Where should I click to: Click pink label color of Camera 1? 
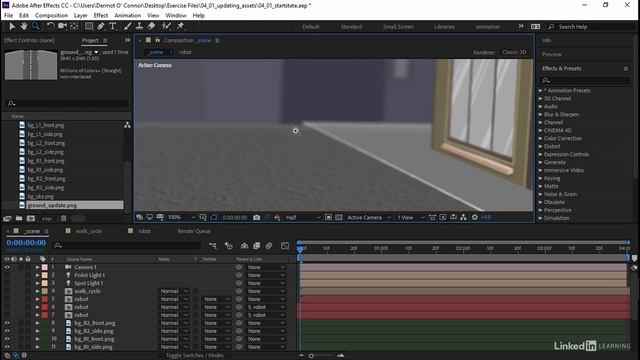point(44,267)
